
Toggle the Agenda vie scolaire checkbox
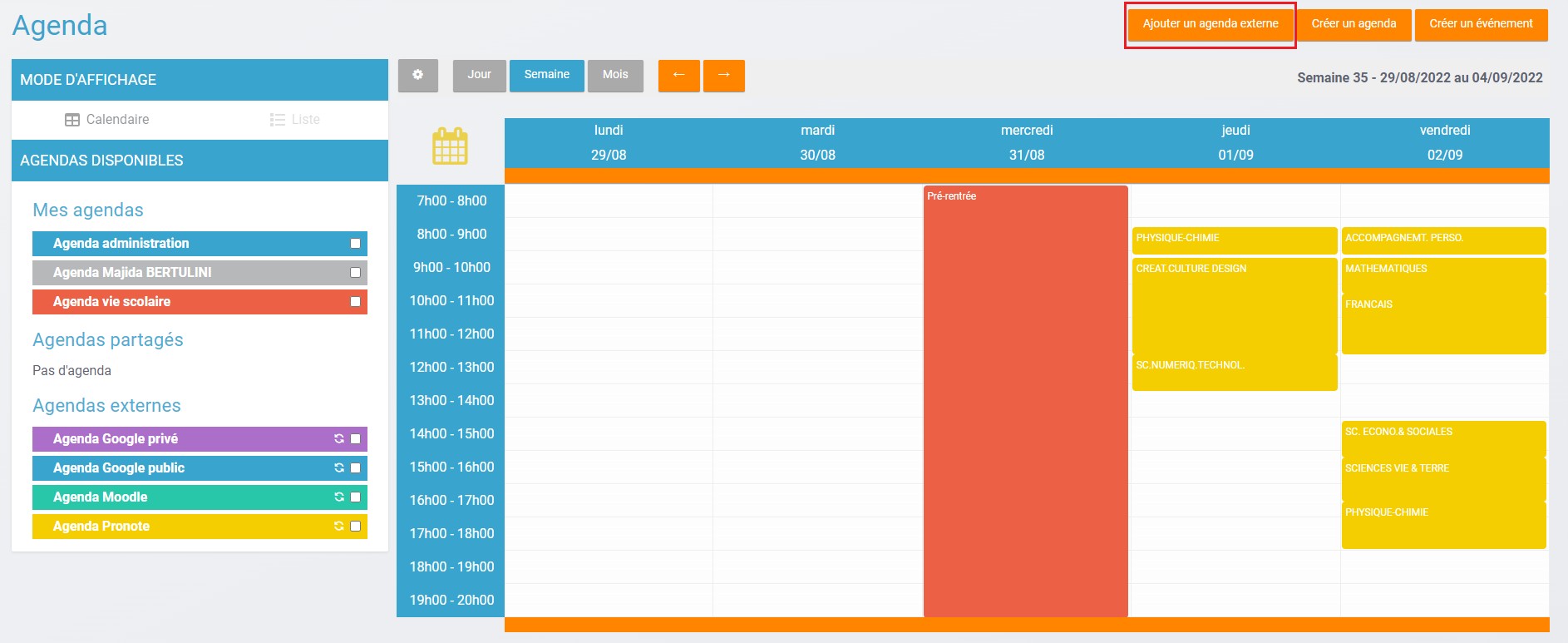pyautogui.click(x=355, y=302)
